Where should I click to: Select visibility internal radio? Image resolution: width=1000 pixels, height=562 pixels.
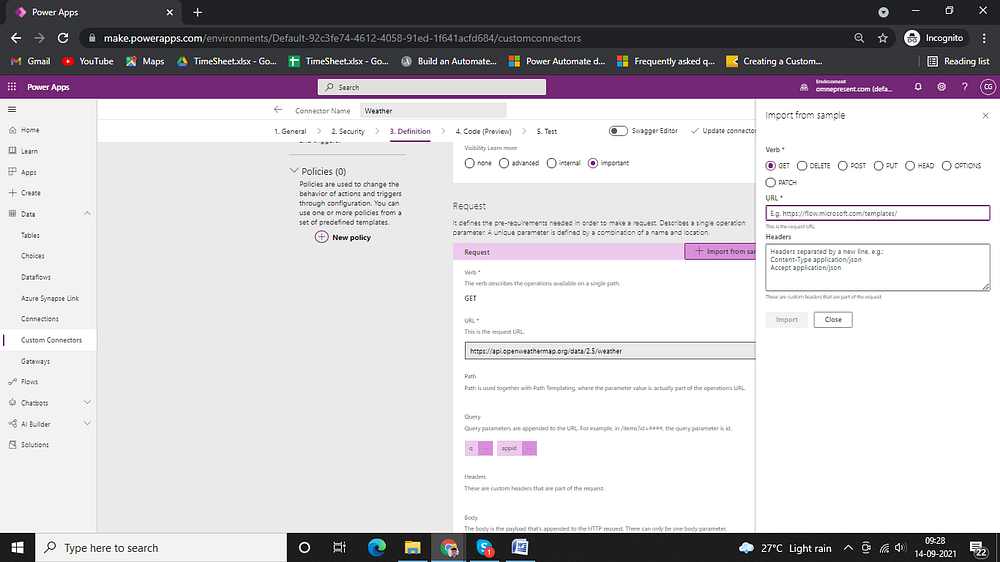(x=552, y=163)
